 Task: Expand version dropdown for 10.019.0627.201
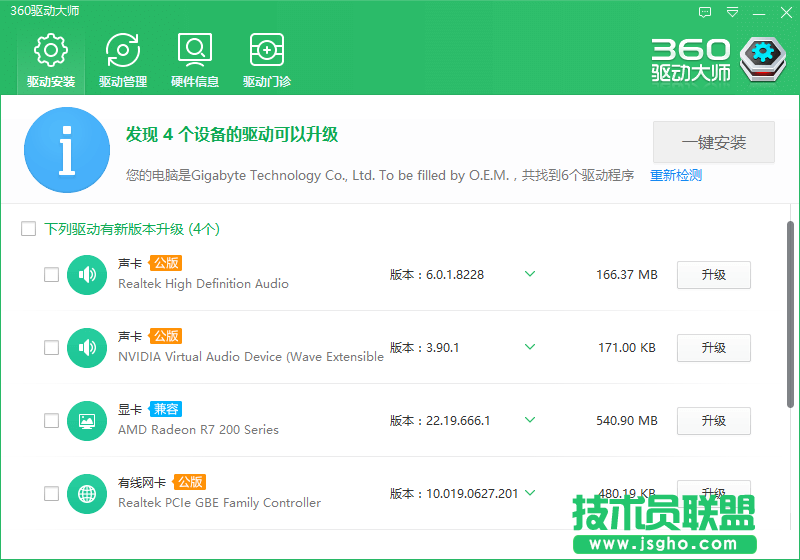[530, 493]
